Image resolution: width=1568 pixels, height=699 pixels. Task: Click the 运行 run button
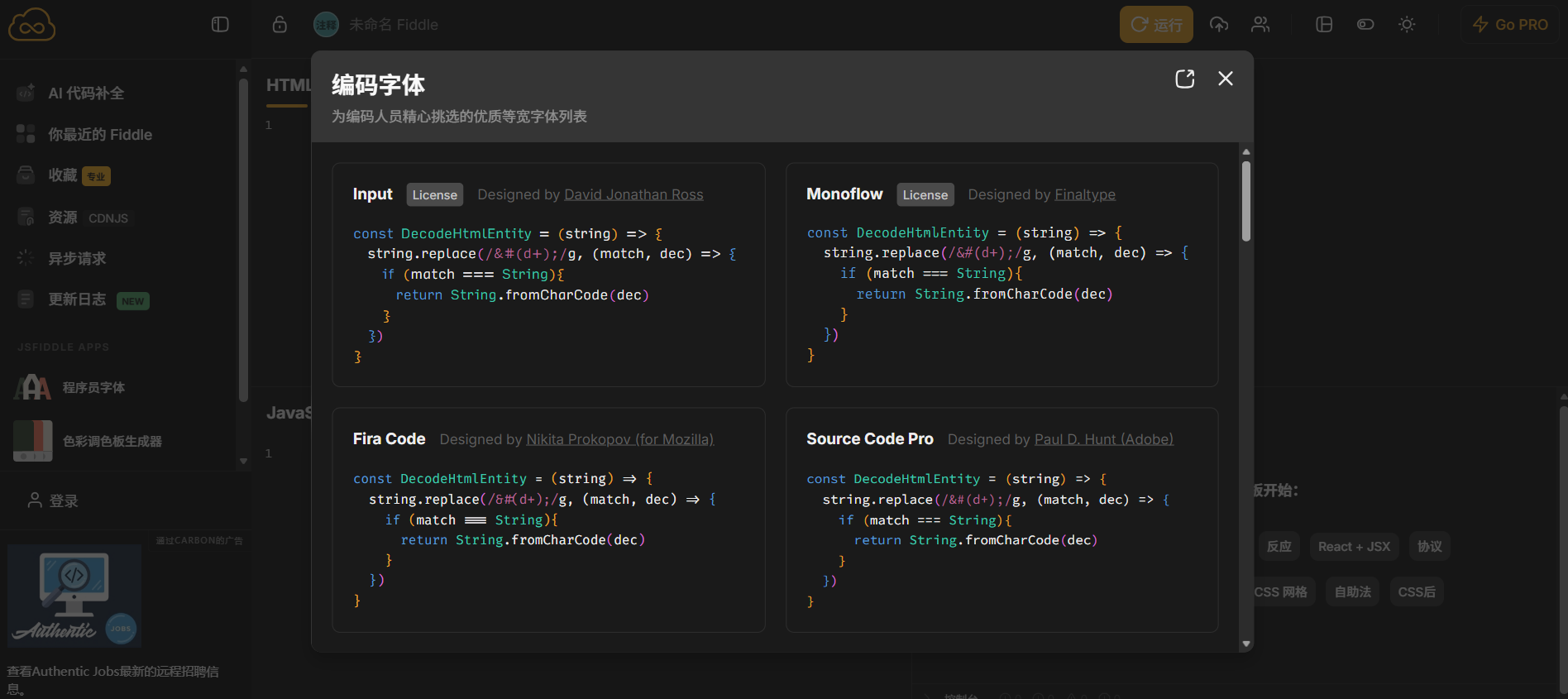click(1156, 25)
